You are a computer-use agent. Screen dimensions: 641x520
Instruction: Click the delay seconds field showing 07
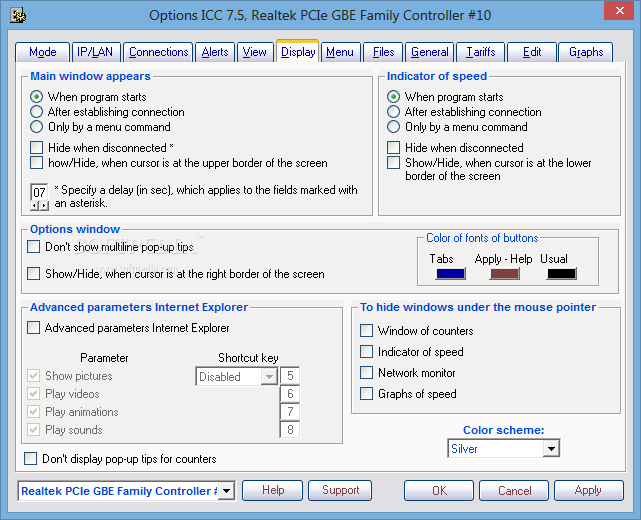tap(39, 192)
